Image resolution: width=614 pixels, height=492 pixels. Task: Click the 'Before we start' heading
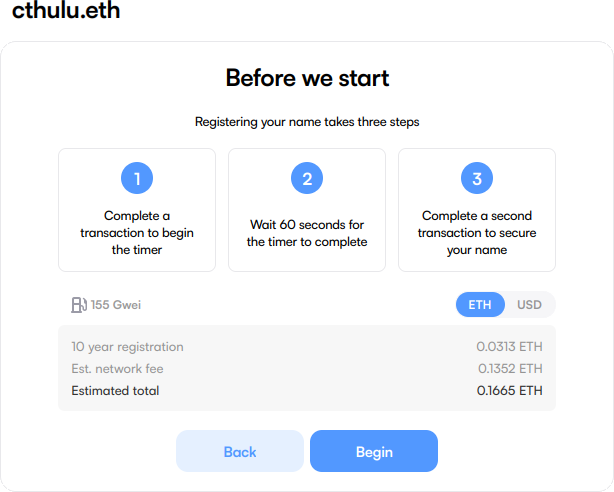pos(307,78)
